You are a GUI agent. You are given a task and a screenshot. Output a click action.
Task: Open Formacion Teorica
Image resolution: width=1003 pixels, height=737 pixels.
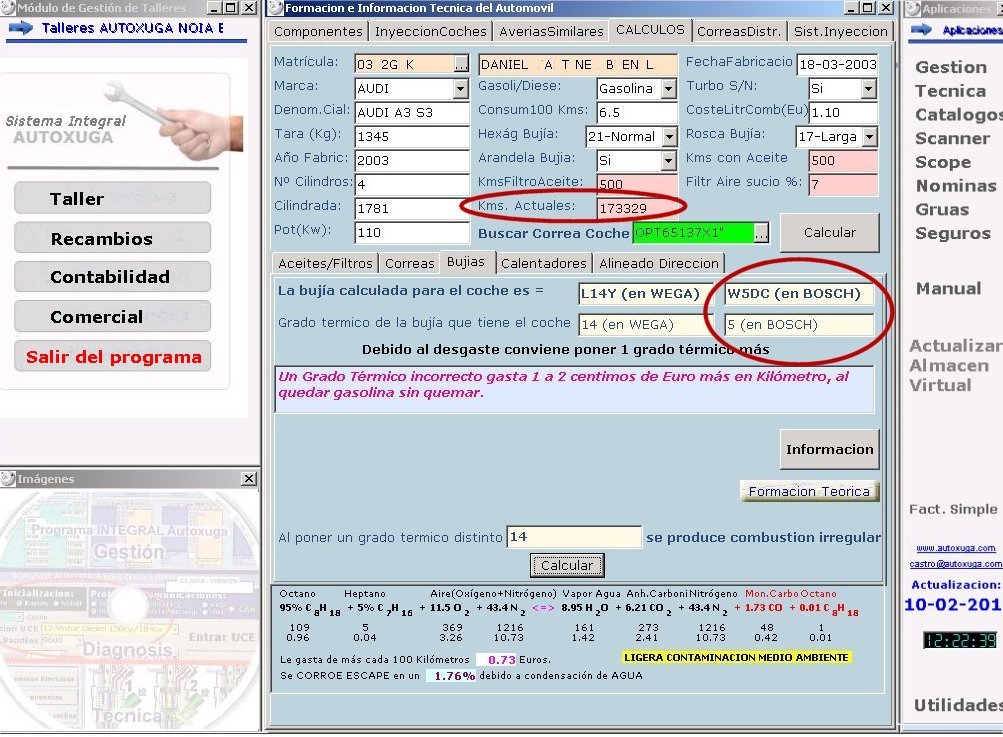809,491
